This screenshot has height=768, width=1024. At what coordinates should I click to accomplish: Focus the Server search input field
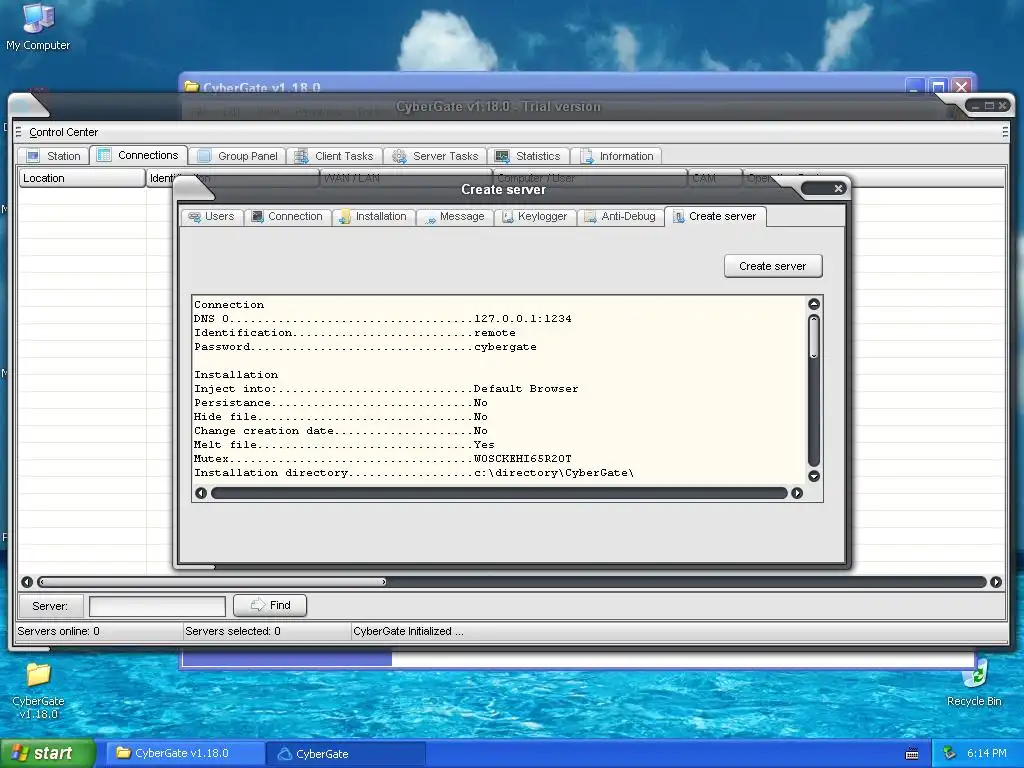[157, 606]
